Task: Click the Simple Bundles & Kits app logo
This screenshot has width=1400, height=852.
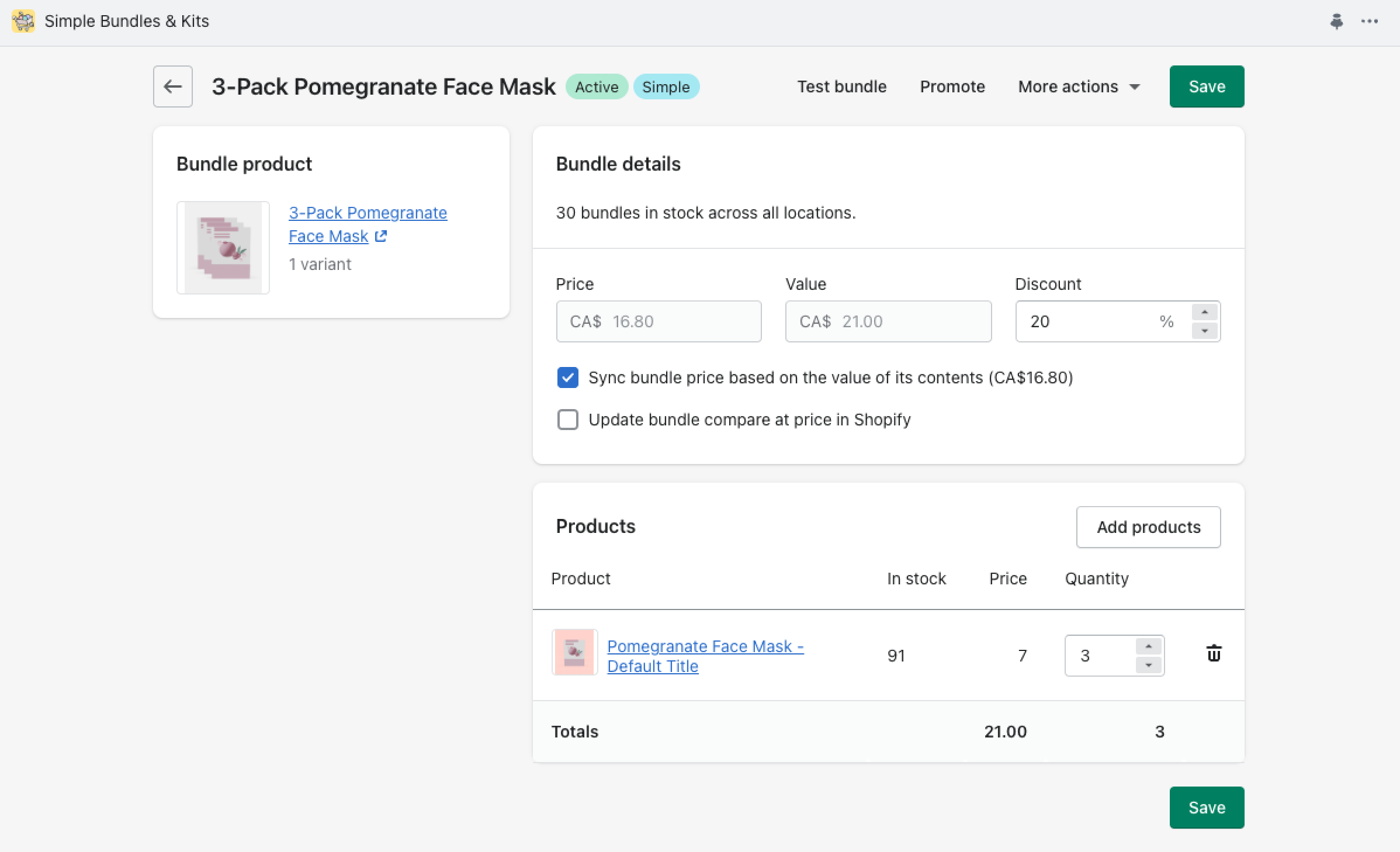Action: coord(23,21)
